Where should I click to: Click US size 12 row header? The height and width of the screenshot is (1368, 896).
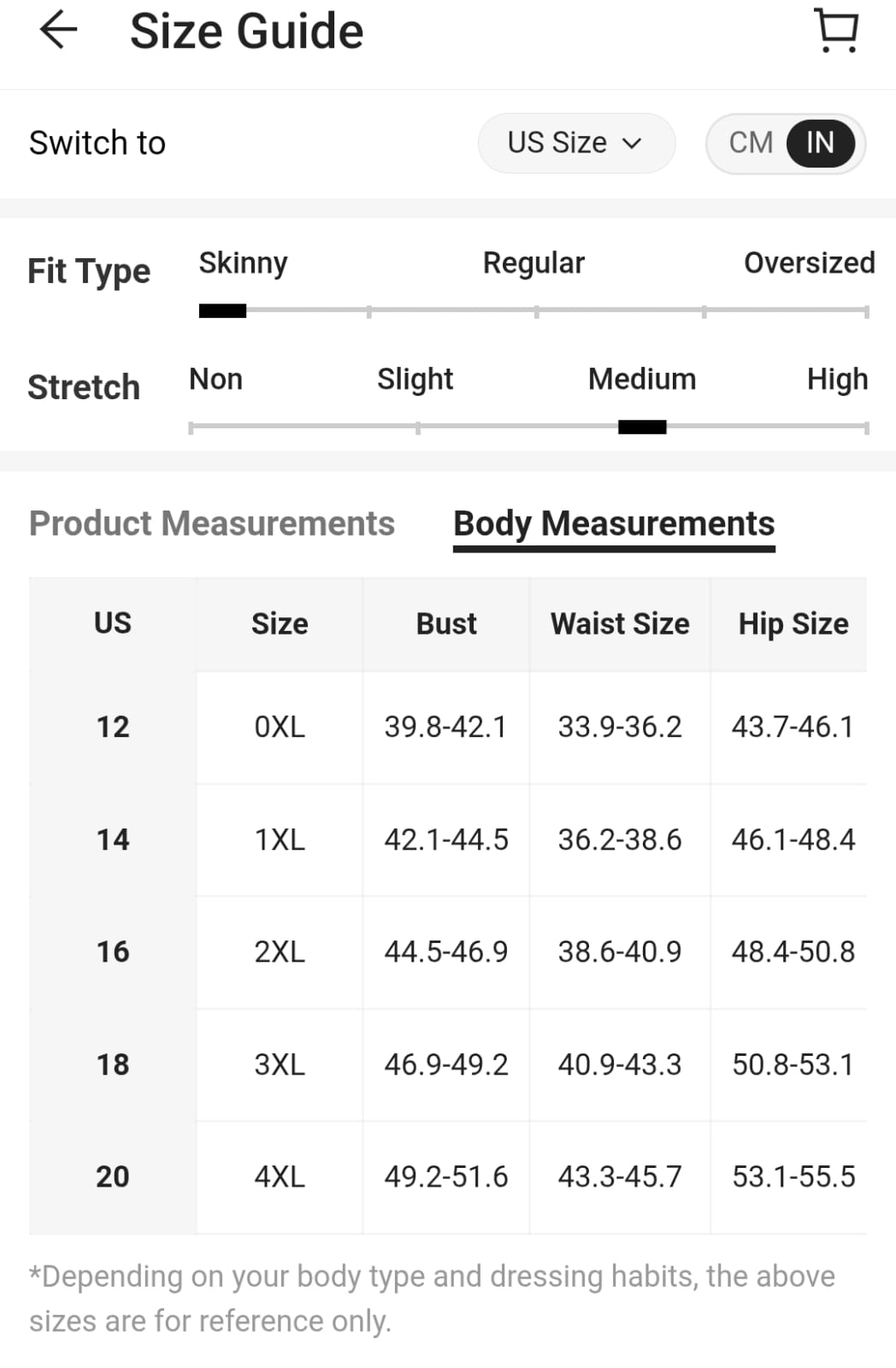[x=113, y=727]
